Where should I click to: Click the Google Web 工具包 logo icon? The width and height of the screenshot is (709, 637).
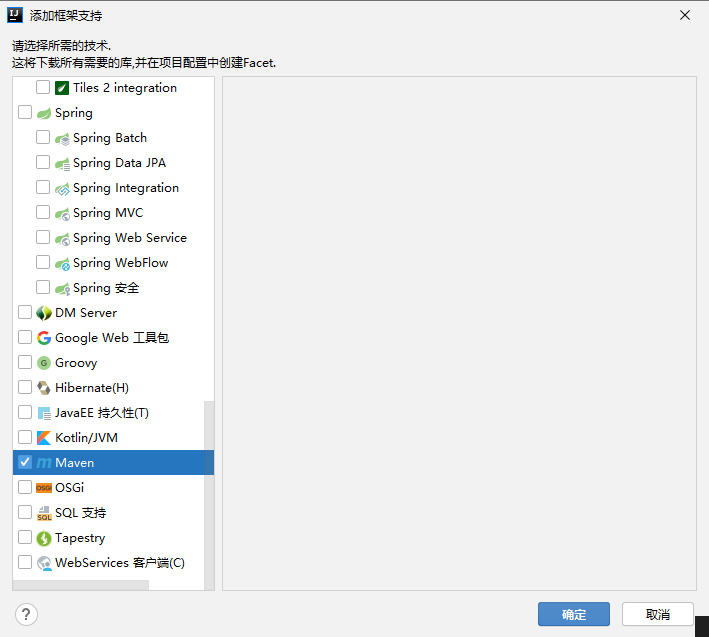click(44, 338)
